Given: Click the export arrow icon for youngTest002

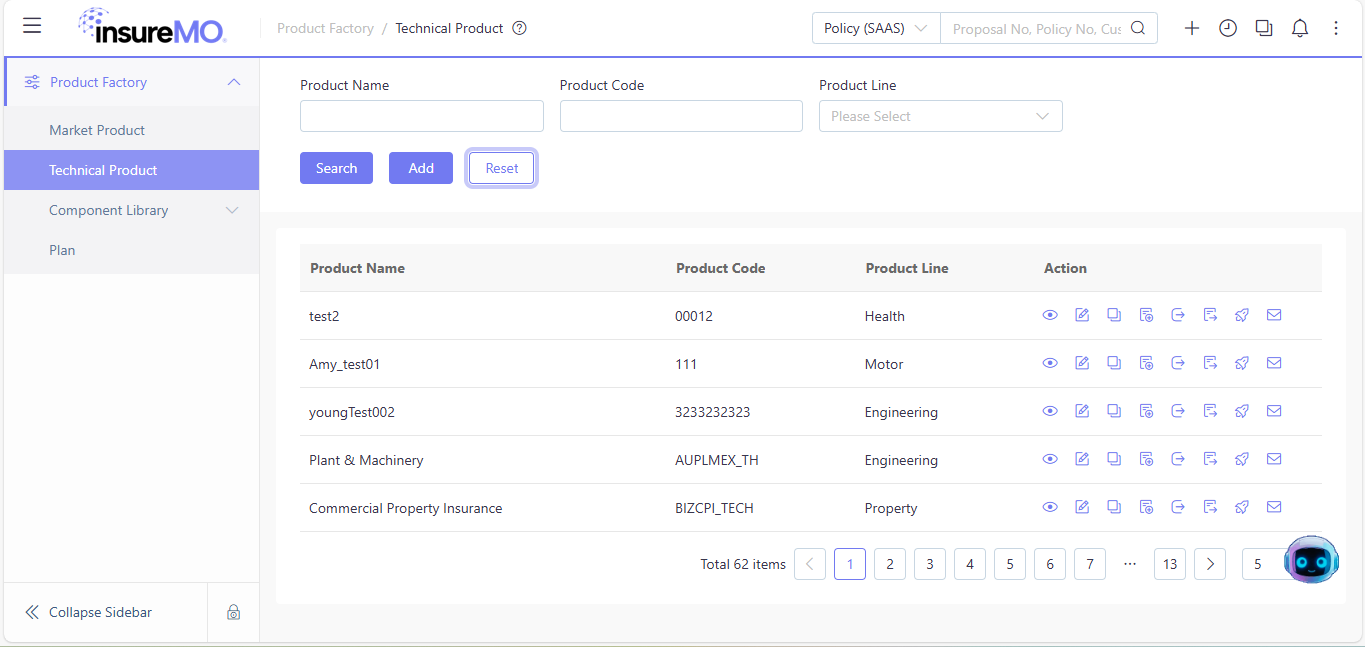Looking at the screenshot, I should [x=1178, y=411].
